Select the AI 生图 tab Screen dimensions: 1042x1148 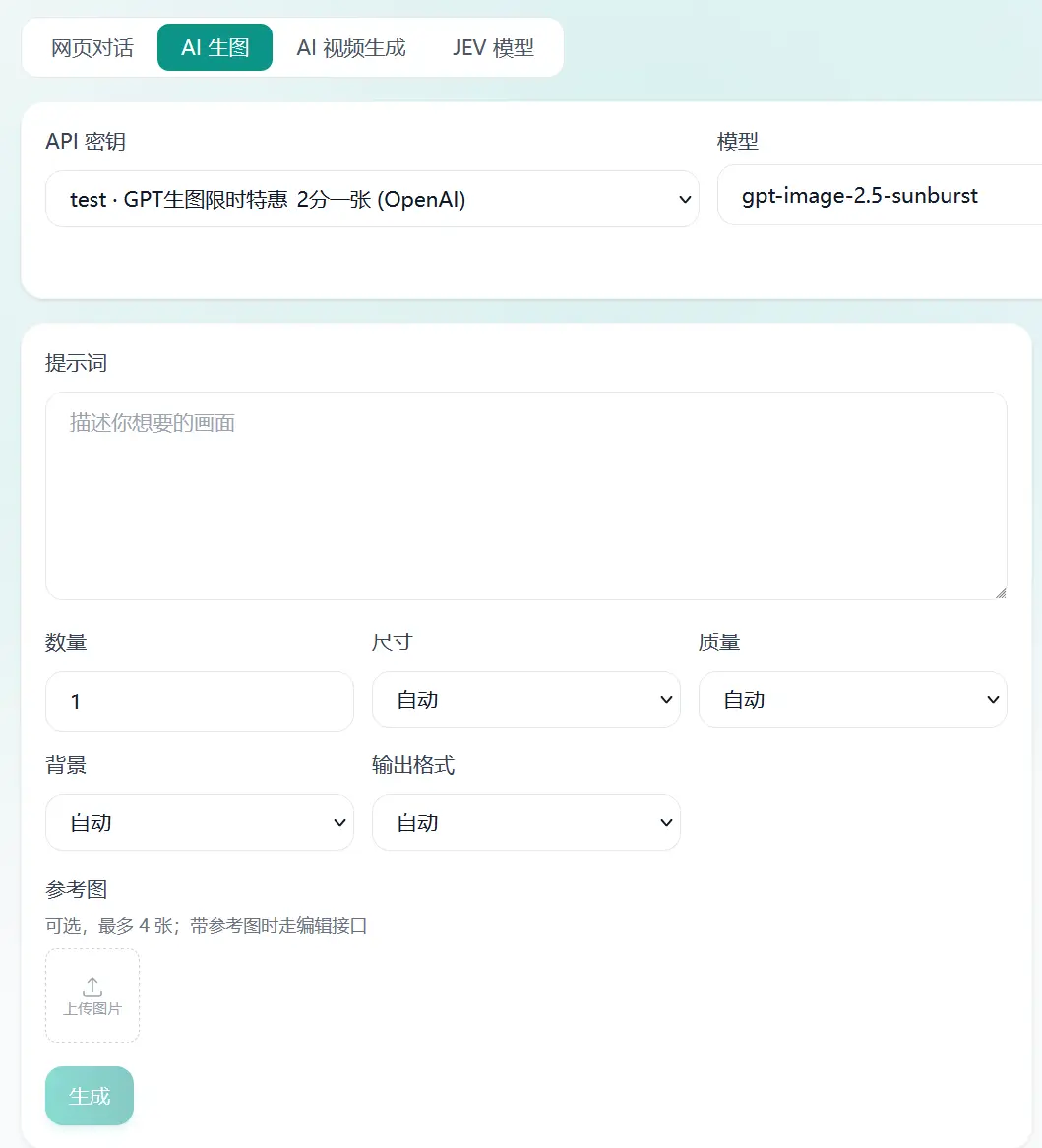click(215, 47)
